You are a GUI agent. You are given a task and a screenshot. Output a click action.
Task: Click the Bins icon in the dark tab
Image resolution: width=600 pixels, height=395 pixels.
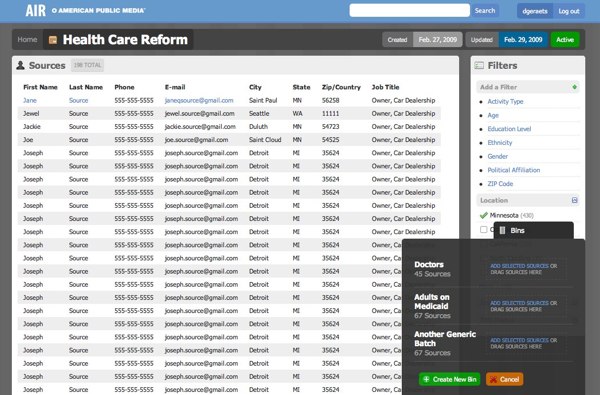[x=502, y=230]
